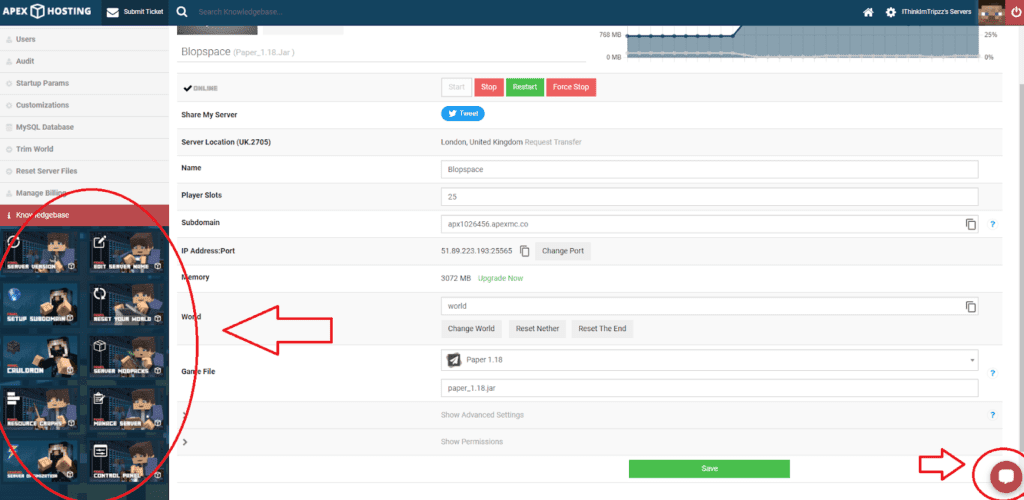
Task: Click the Upgrade Now link
Action: (500, 278)
